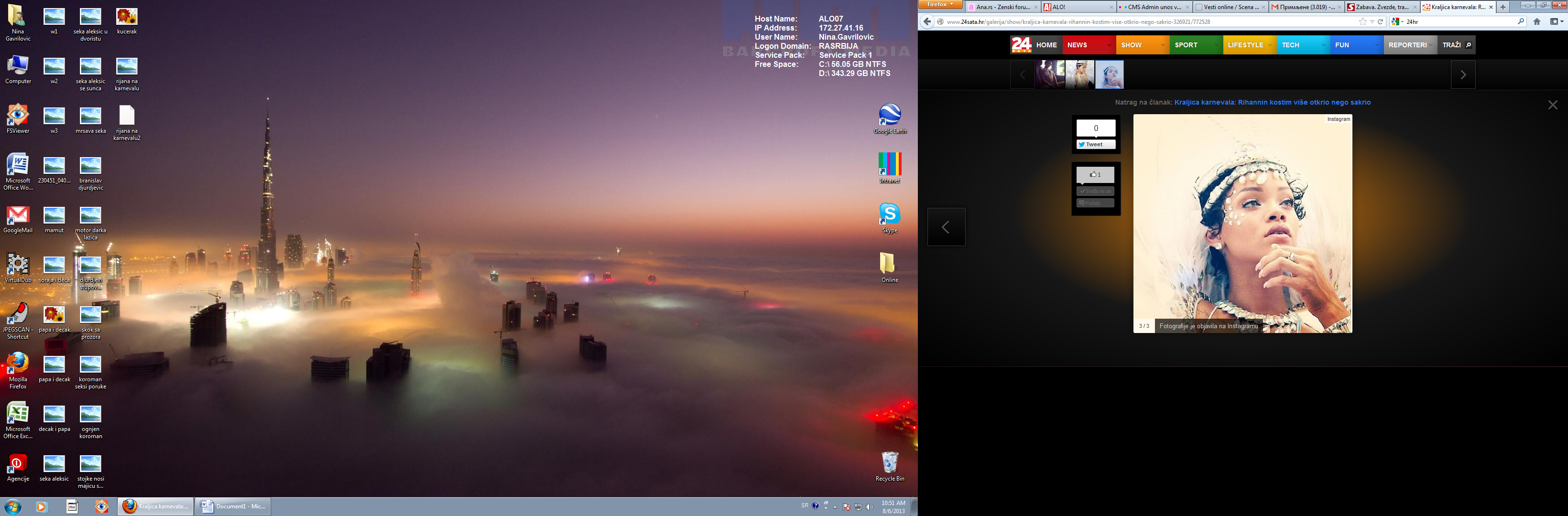Open the Firefox menu dropdown
The image size is (1568, 516).
point(940,5)
